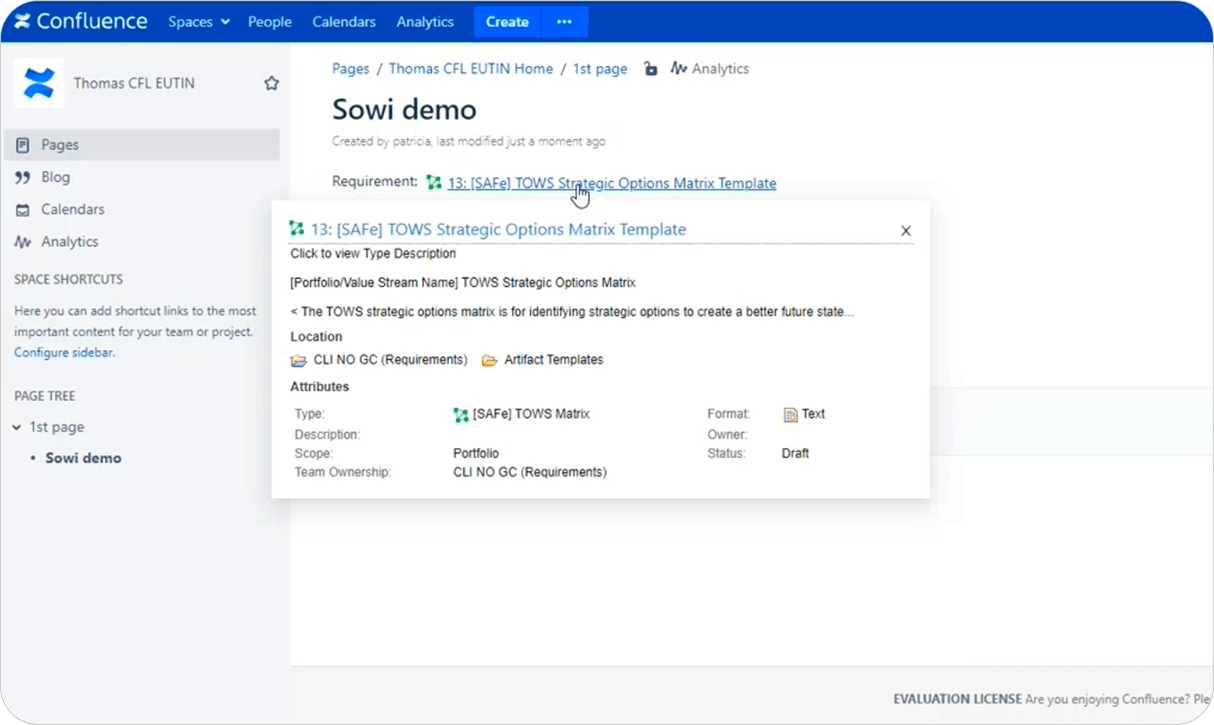Screen dimensions: 1214x725
Task: Open the Artifact Templates location
Action: pyautogui.click(x=554, y=360)
